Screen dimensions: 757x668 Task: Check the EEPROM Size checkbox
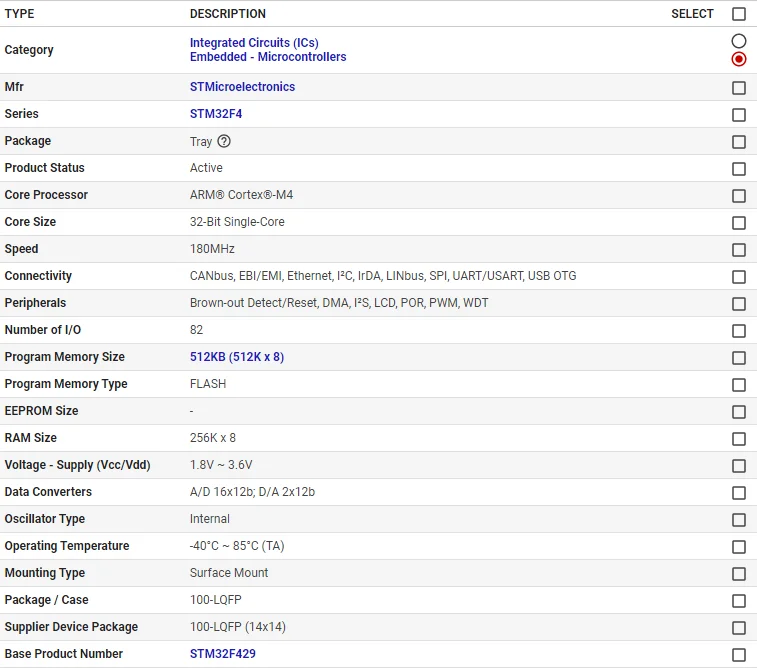pyautogui.click(x=739, y=412)
